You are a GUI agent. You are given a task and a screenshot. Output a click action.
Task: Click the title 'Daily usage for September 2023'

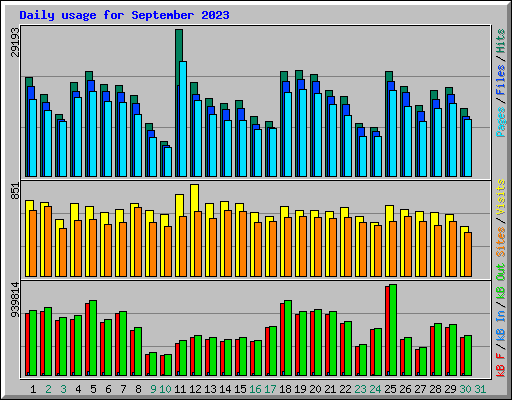coord(124,15)
